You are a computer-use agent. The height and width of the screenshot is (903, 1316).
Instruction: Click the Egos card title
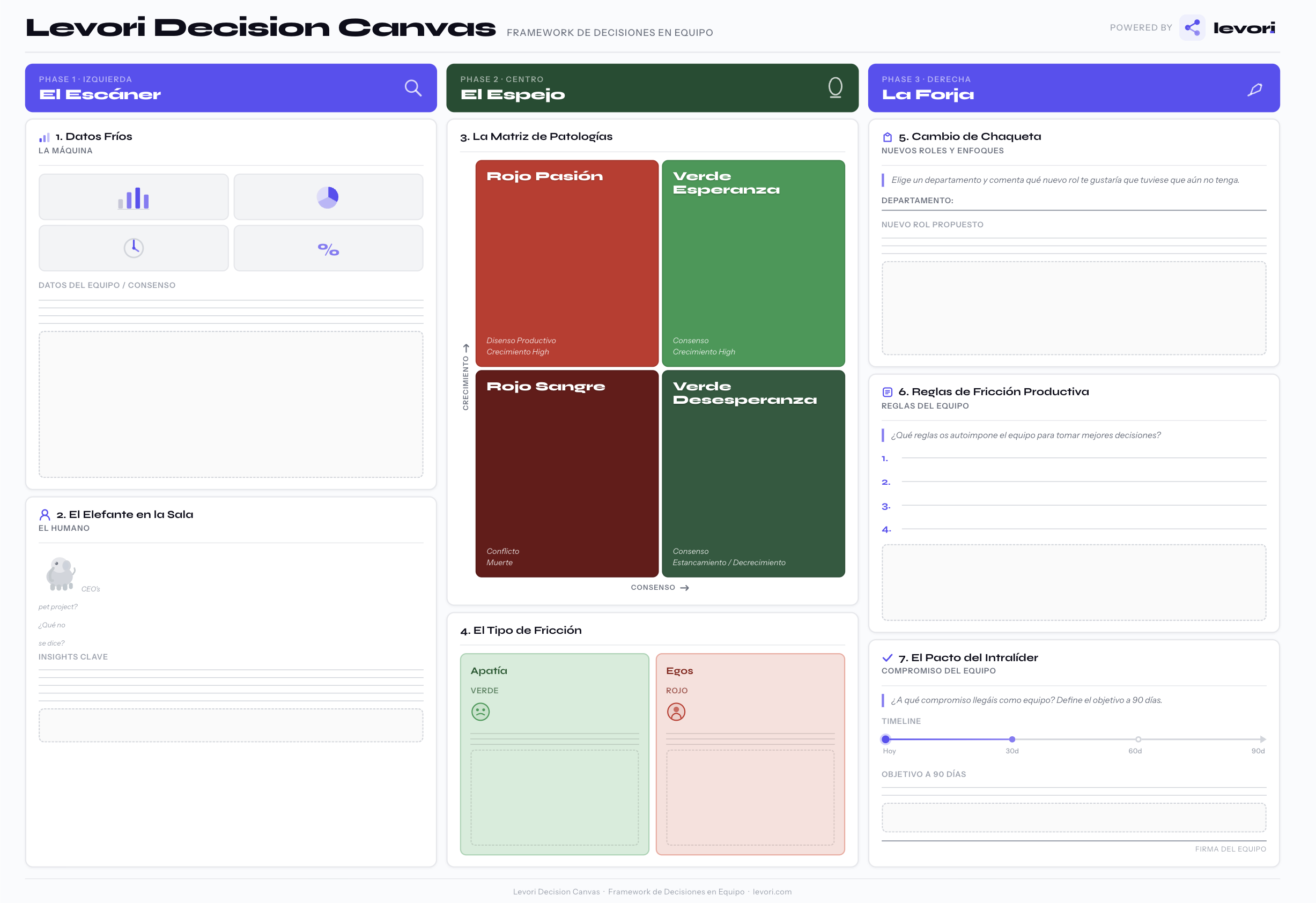679,671
